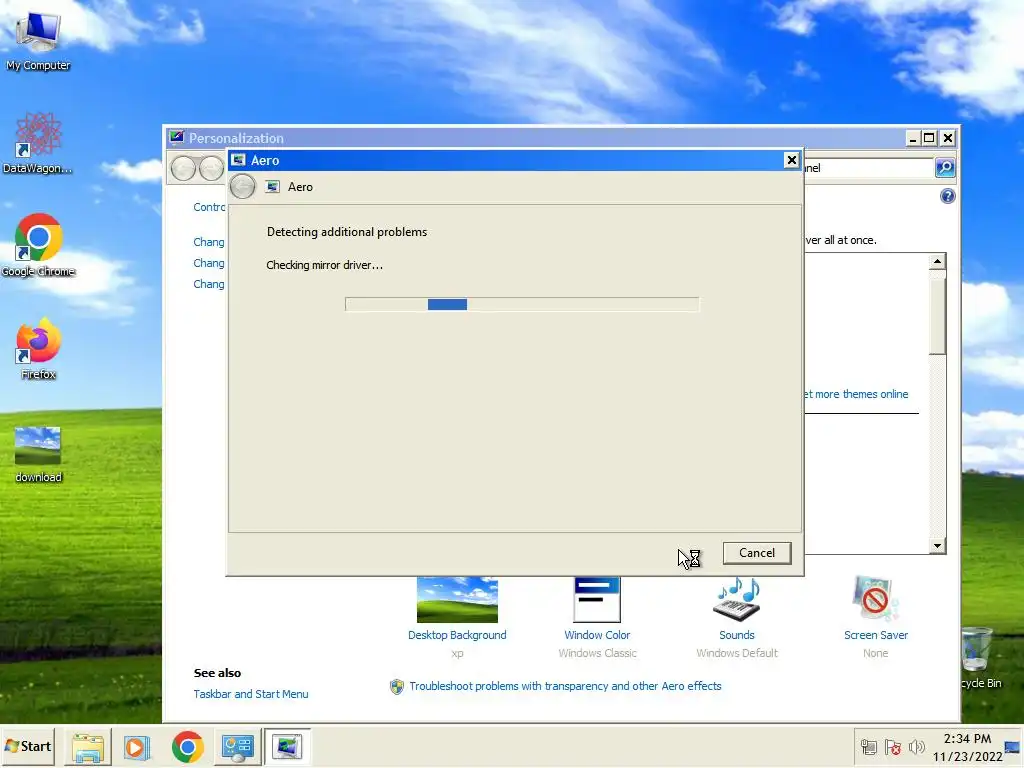This screenshot has height=768, width=1024.
Task: Click the Aero progress bar
Action: 522,304
